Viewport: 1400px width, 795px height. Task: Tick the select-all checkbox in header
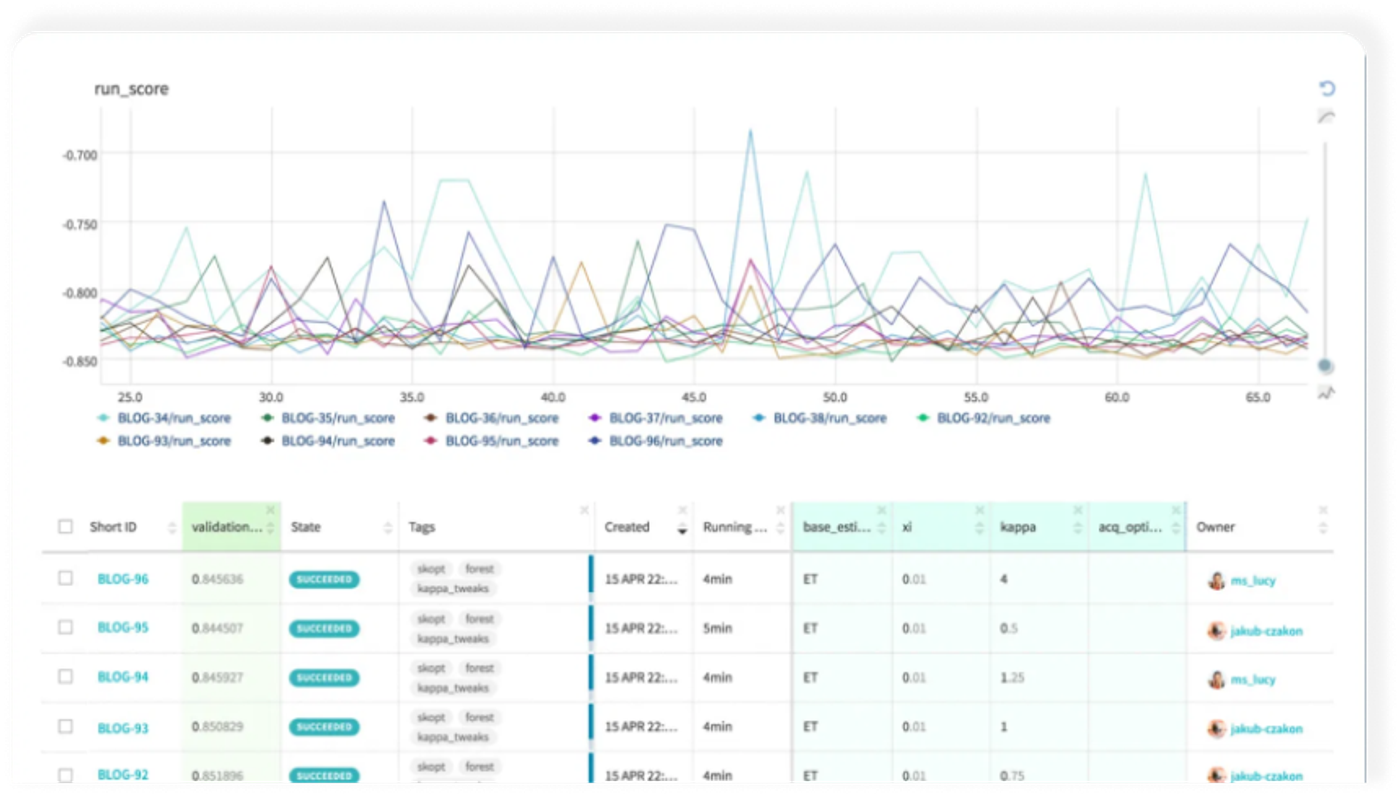65,527
